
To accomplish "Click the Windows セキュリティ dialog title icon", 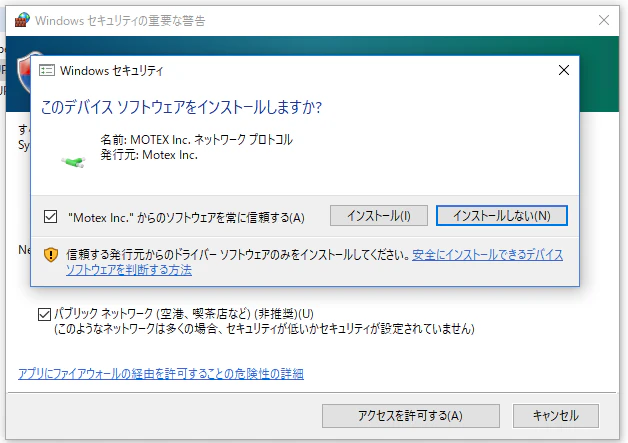I will pyautogui.click(x=47, y=70).
